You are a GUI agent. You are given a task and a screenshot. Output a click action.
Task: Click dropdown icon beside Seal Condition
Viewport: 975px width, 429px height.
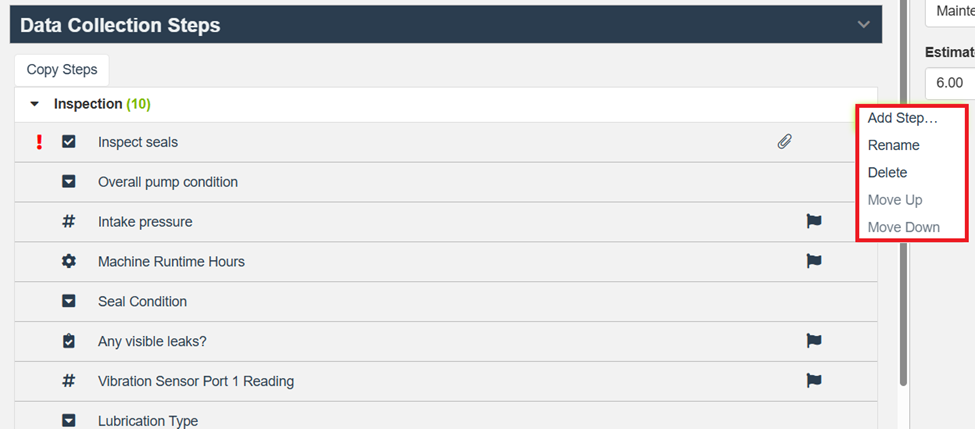click(69, 301)
